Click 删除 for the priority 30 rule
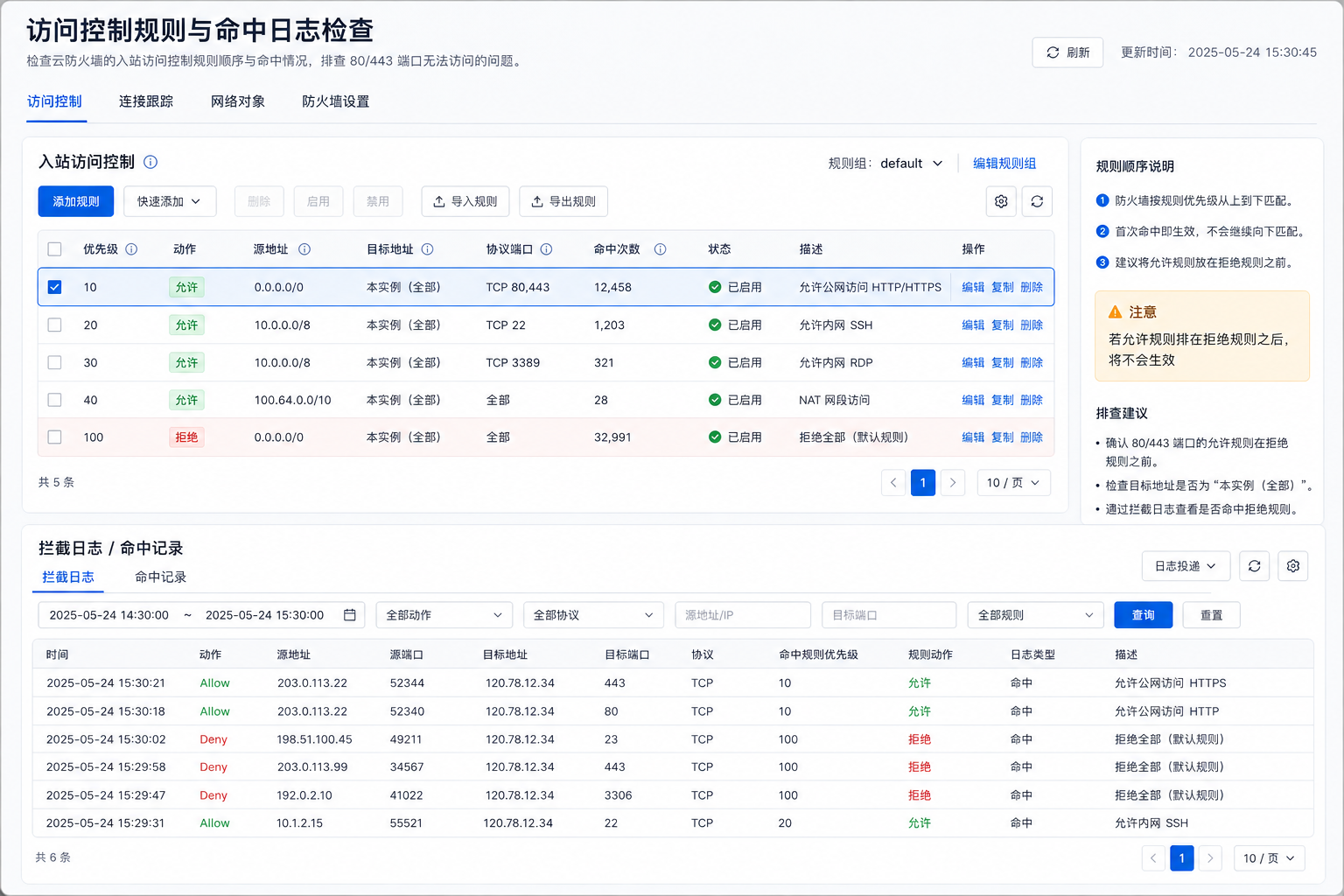The image size is (1344, 896). [x=1032, y=362]
